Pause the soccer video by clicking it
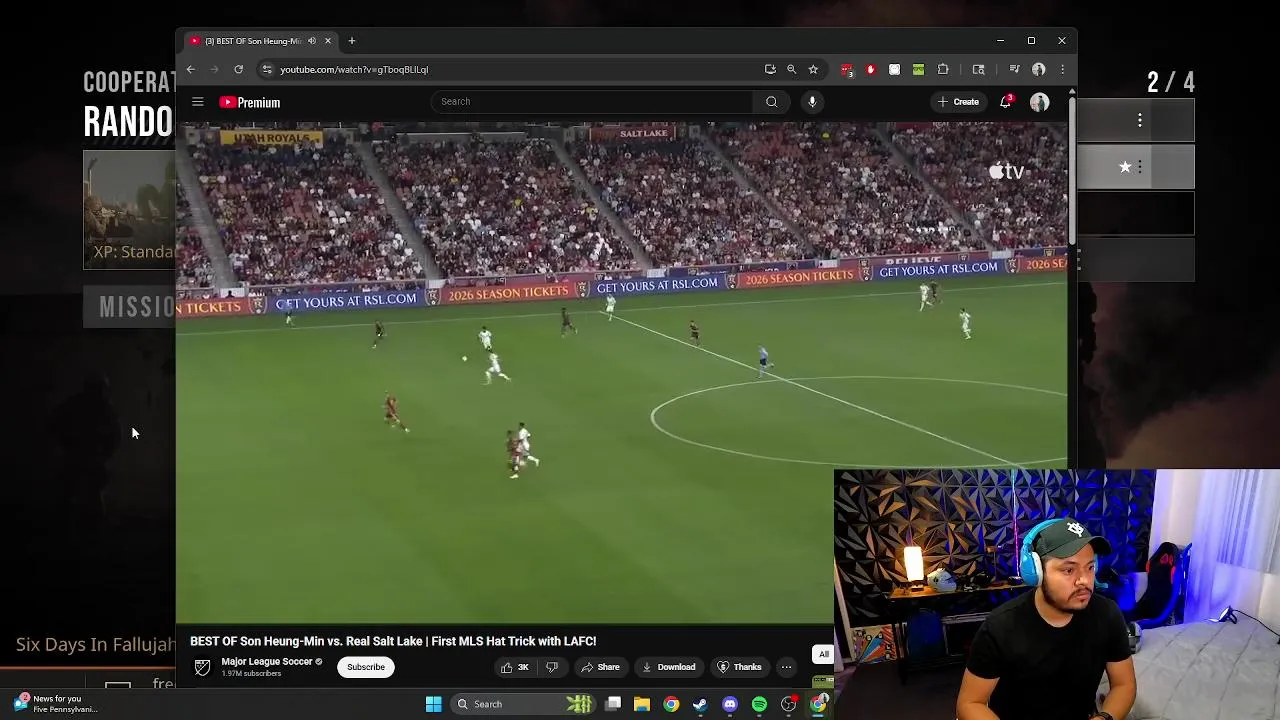 click(x=621, y=372)
